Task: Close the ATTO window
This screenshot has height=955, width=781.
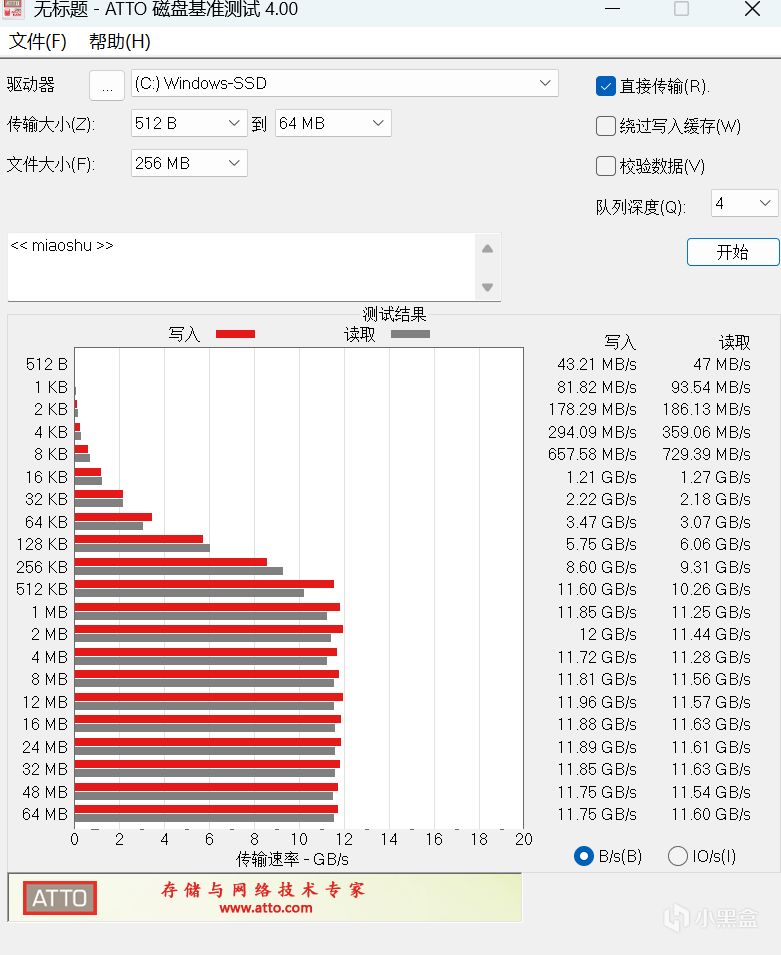Action: point(752,9)
